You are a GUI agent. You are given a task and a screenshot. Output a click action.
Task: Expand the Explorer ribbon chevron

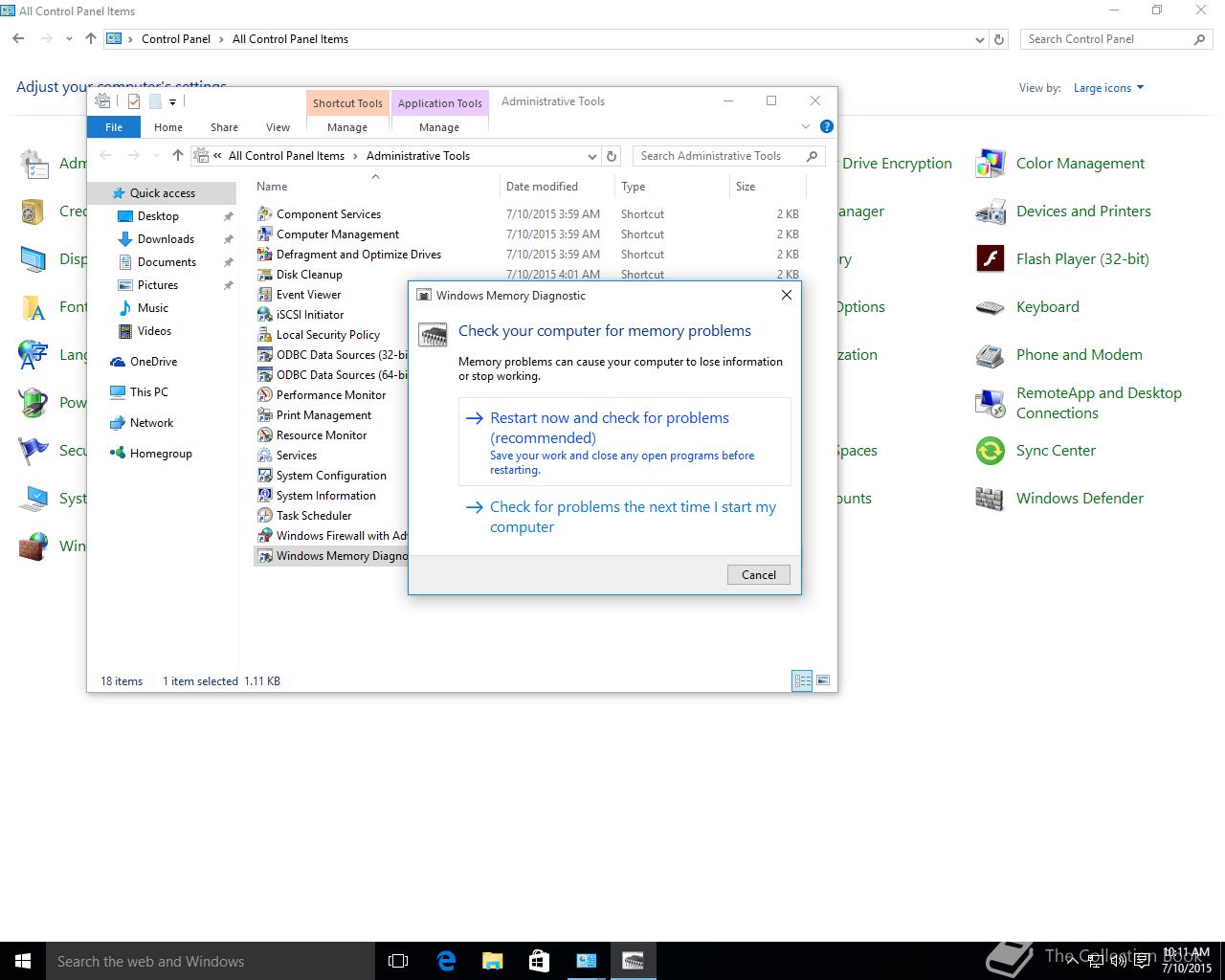[x=805, y=126]
